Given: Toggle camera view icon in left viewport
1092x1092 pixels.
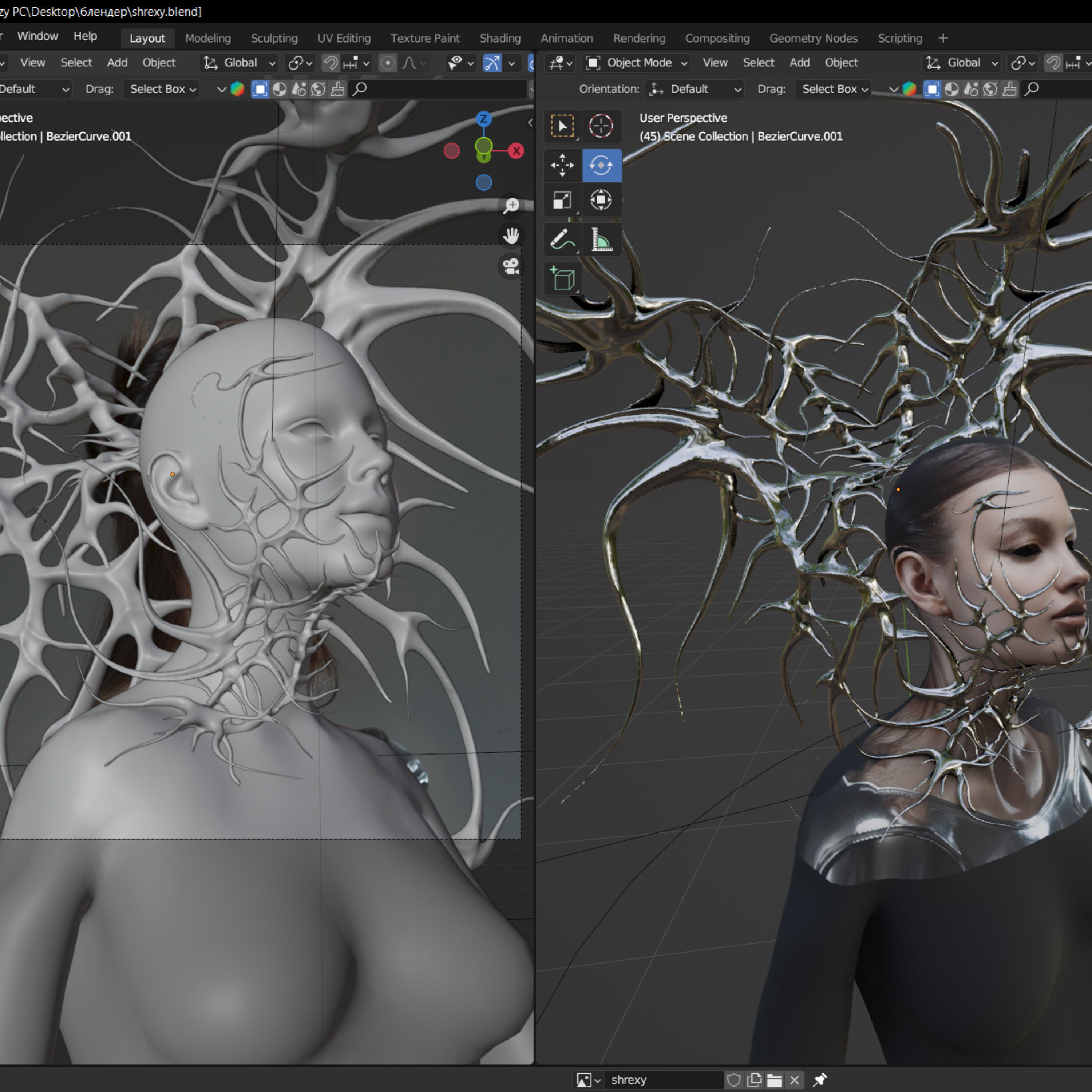Looking at the screenshot, I should coord(511,267).
